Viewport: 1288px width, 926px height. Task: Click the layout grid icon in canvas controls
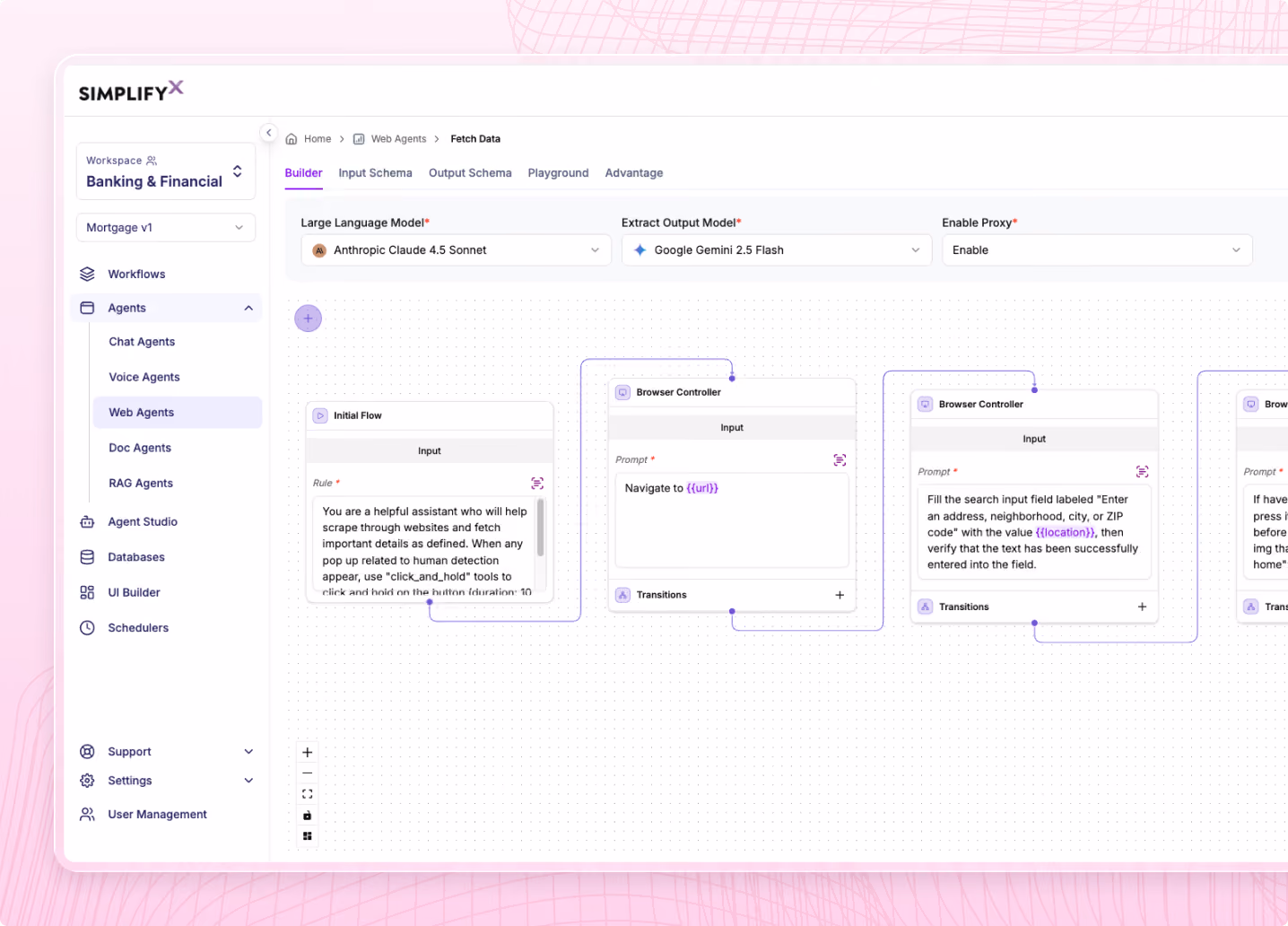coord(308,836)
